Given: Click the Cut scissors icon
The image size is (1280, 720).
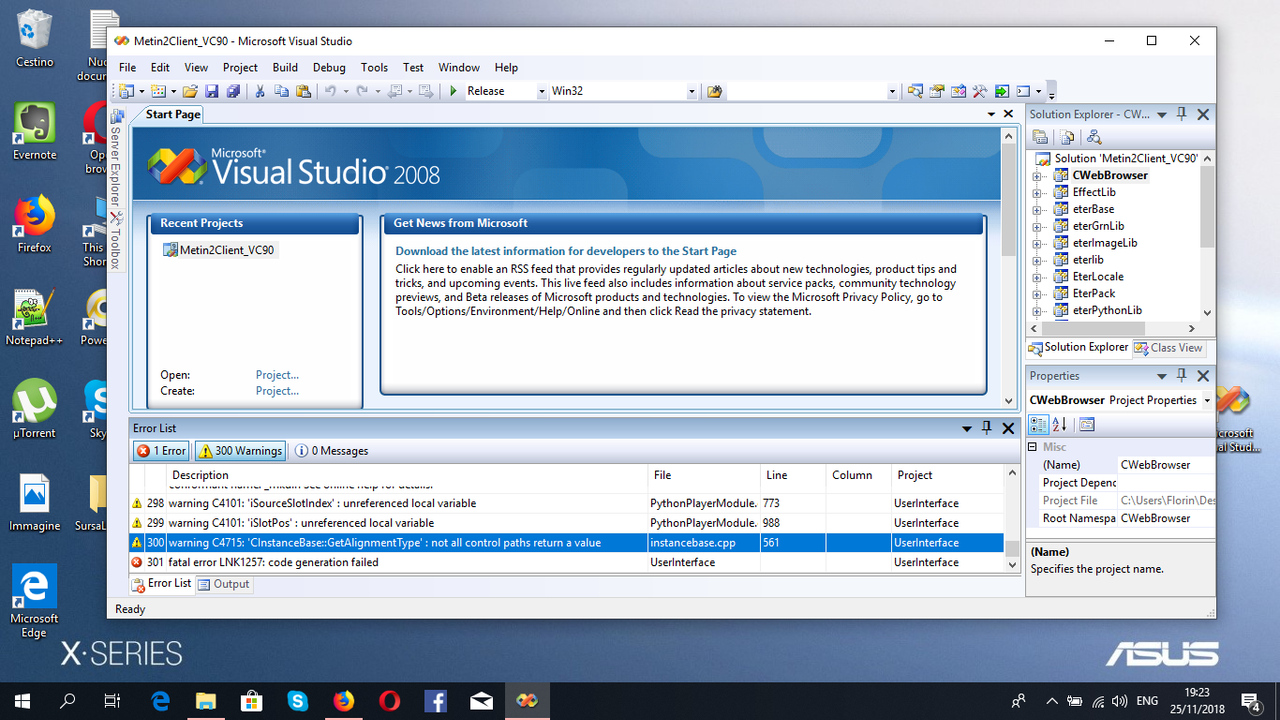Looking at the screenshot, I should pyautogui.click(x=260, y=91).
